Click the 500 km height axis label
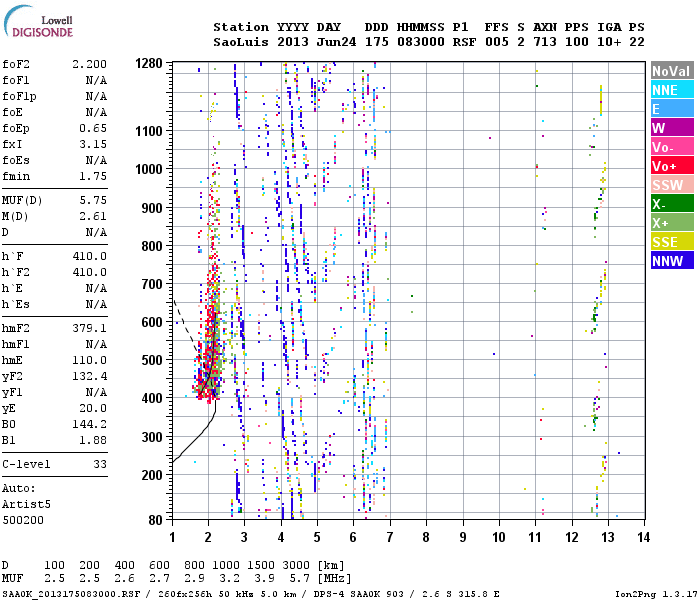This screenshot has width=700, height=600. (x=152, y=360)
